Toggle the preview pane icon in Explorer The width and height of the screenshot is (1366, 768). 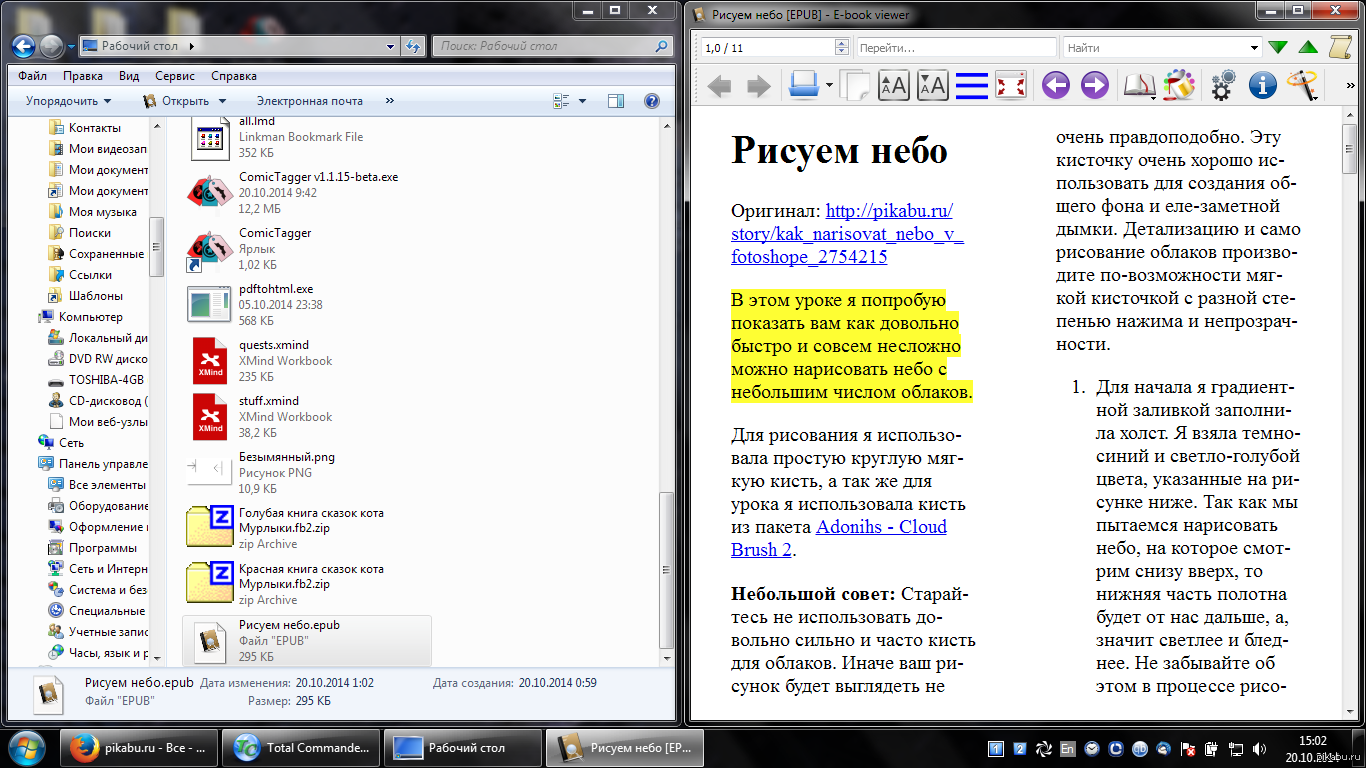616,101
